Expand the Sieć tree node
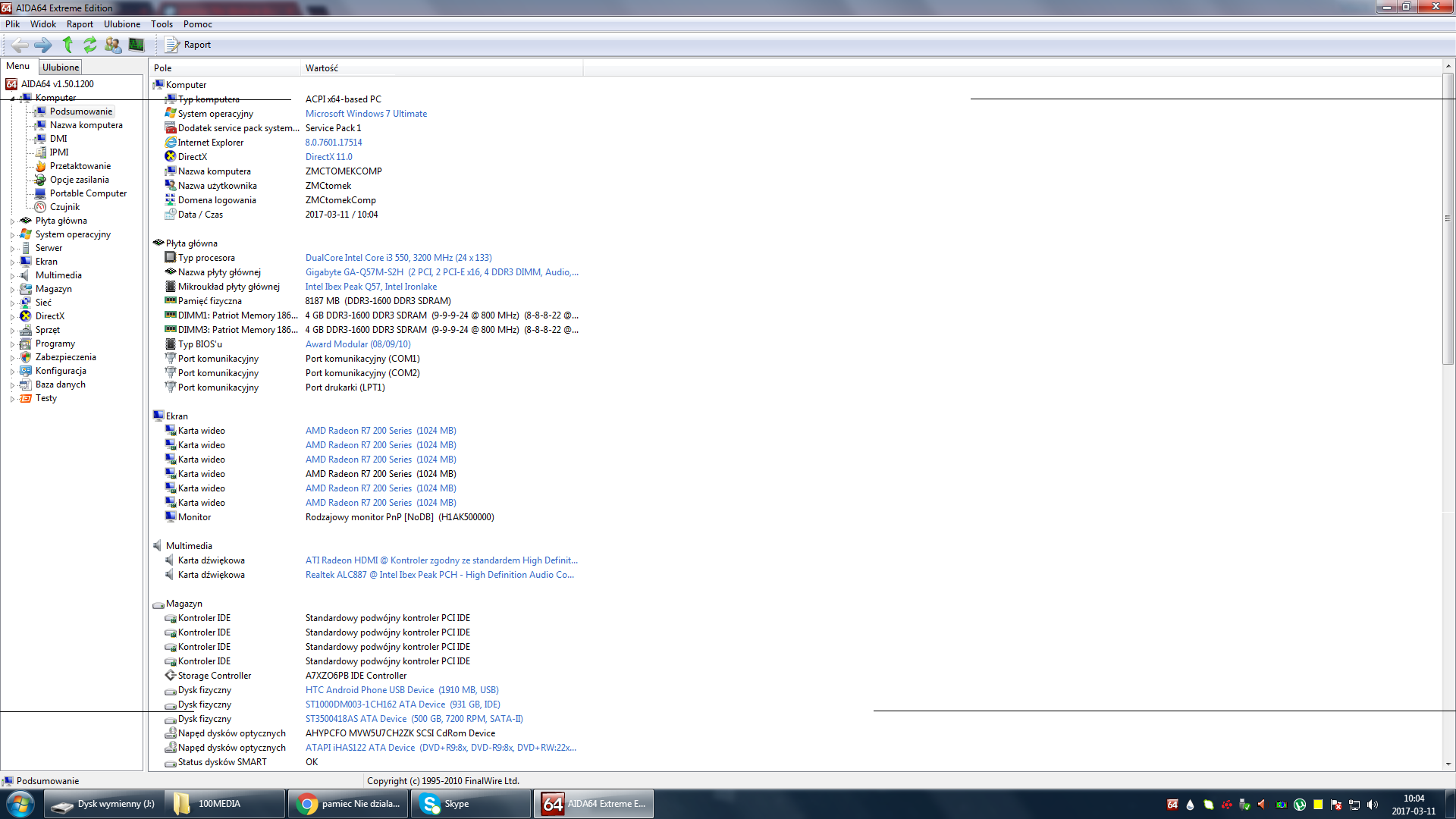The height and width of the screenshot is (819, 1456). [x=12, y=303]
